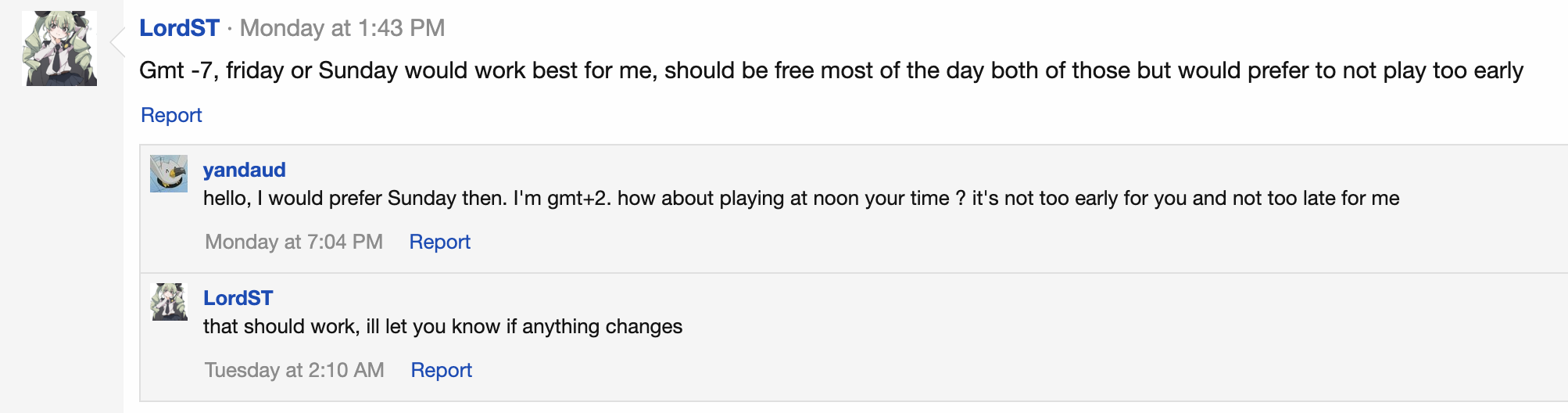Report LordST's main post
The width and height of the screenshot is (1568, 413).
pos(171,115)
